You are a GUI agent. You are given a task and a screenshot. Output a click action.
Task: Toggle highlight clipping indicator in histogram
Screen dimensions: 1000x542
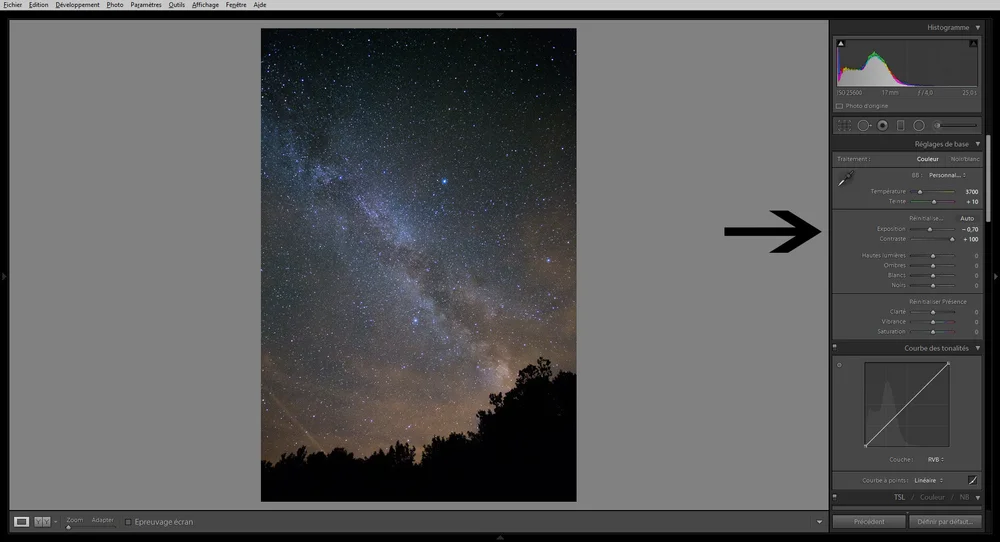973,43
